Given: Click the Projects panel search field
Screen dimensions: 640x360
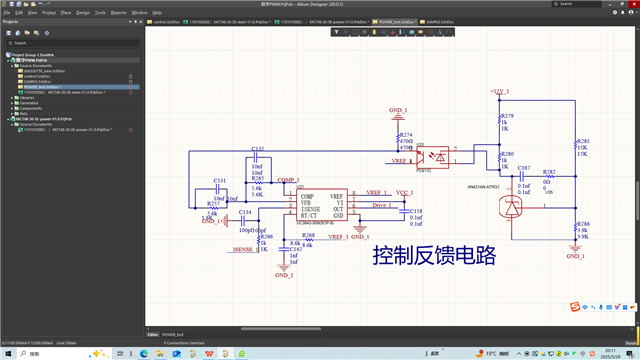Looking at the screenshot, I should 73,43.
